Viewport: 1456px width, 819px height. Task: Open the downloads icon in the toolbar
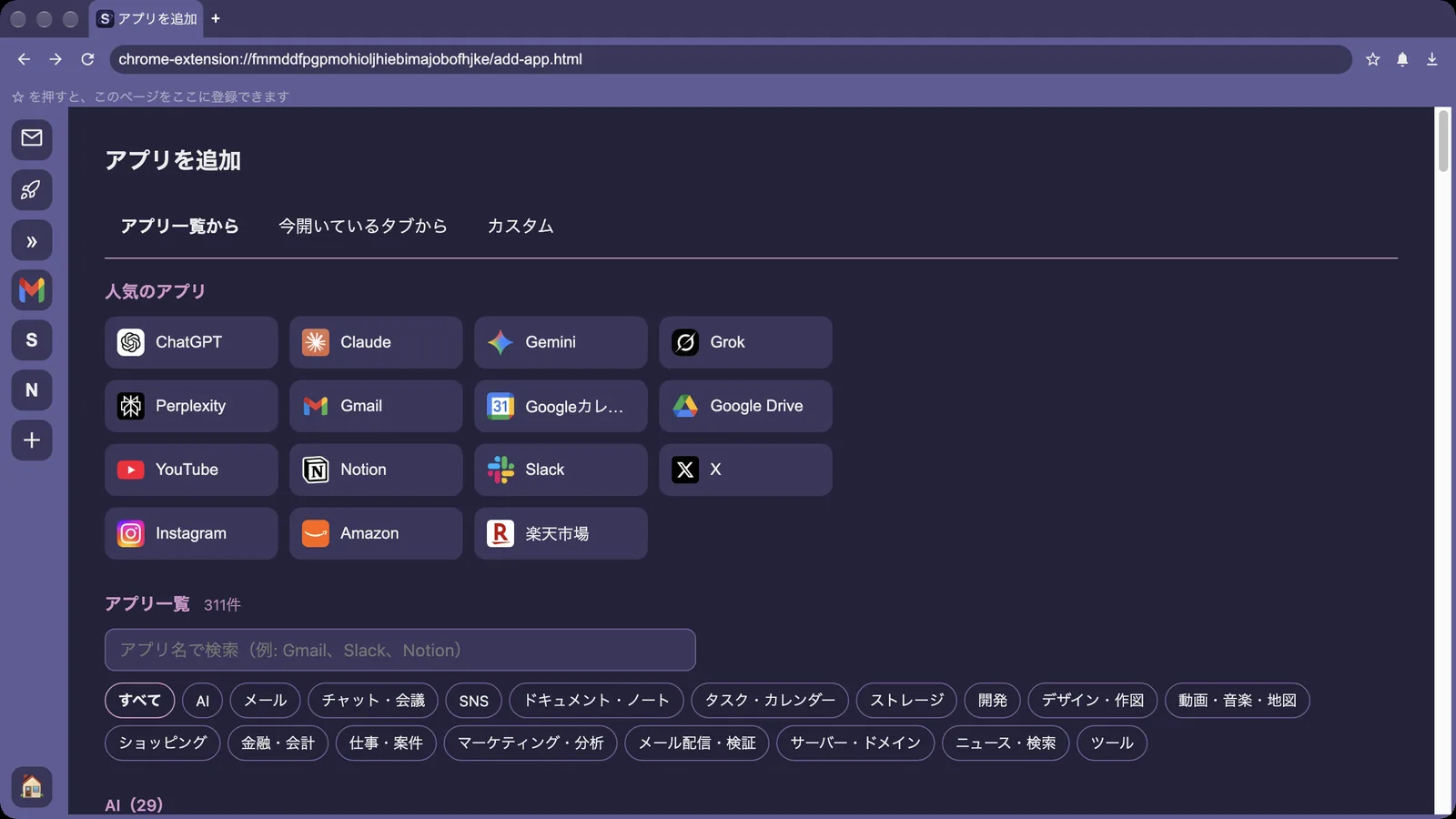tap(1432, 59)
